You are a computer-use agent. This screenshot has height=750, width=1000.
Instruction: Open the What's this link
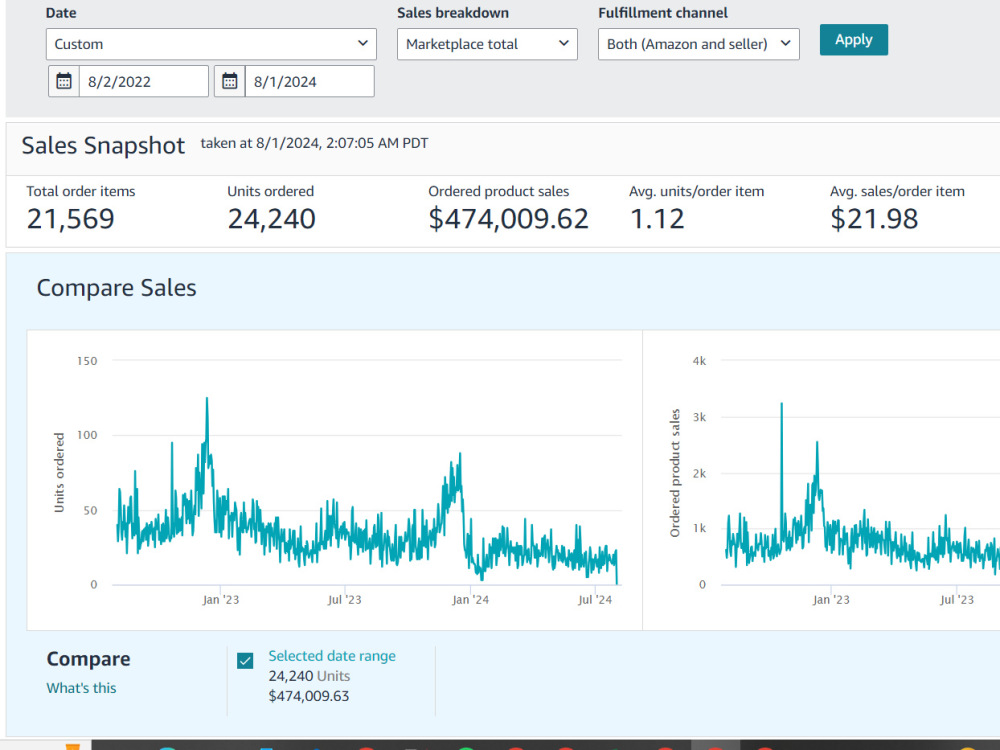[81, 688]
